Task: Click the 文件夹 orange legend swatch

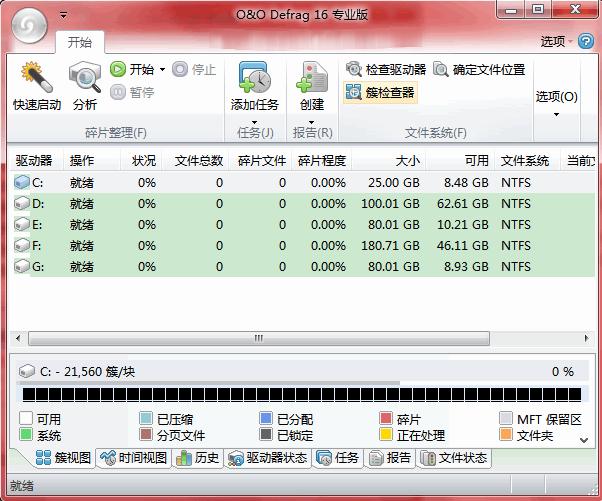Action: (506, 435)
